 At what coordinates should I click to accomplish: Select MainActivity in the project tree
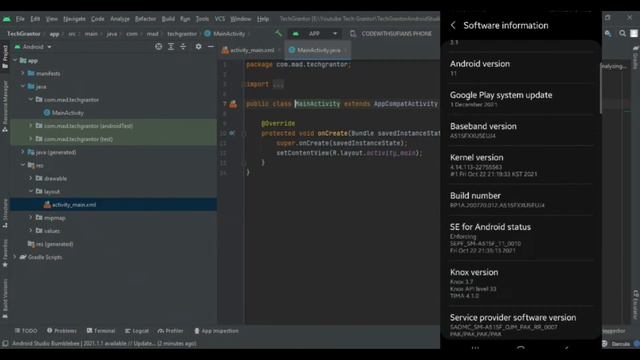(x=63, y=113)
